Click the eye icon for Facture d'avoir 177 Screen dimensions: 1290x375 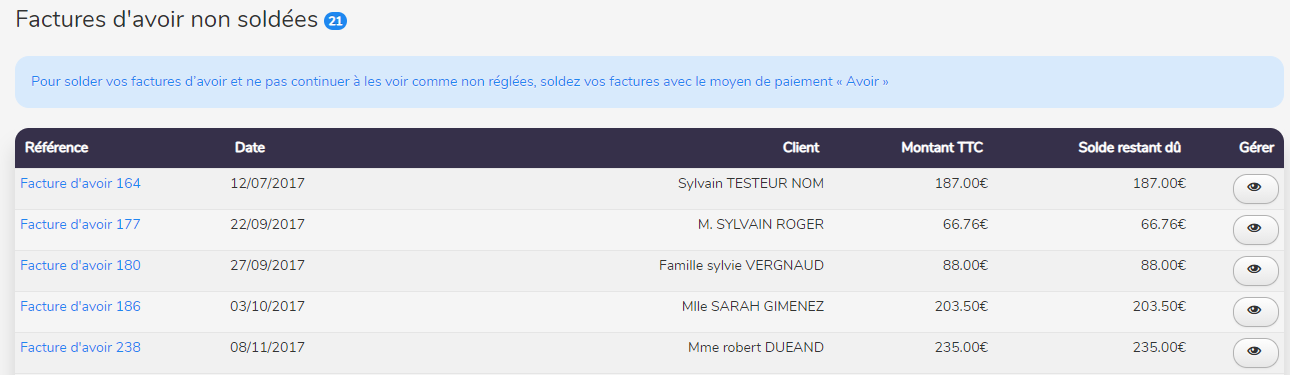click(x=1255, y=230)
